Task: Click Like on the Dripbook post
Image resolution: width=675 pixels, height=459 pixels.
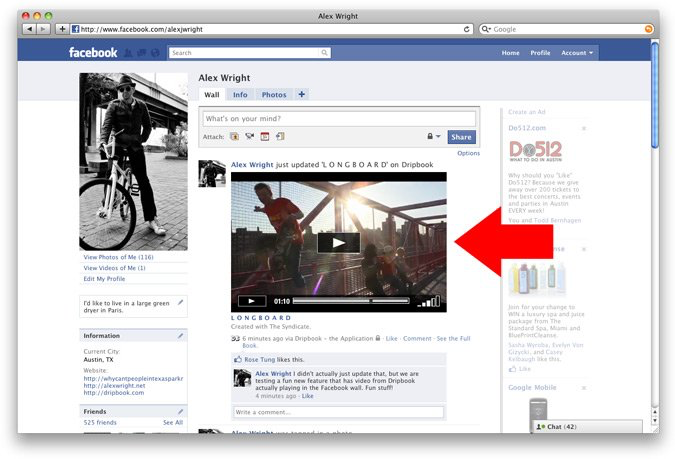Action: point(391,338)
